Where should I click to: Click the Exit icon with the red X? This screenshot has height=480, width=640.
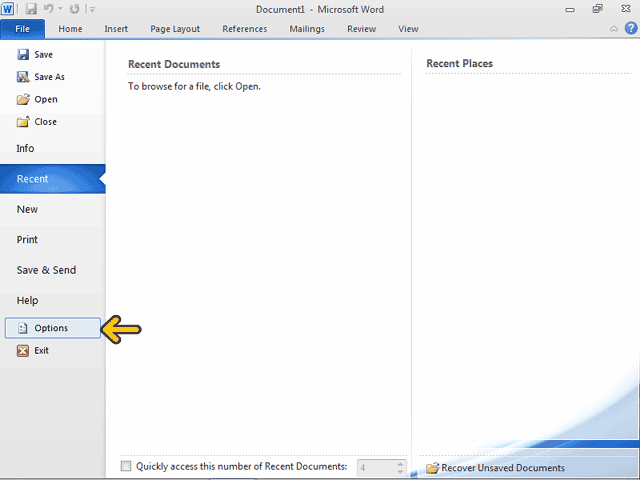coord(23,351)
